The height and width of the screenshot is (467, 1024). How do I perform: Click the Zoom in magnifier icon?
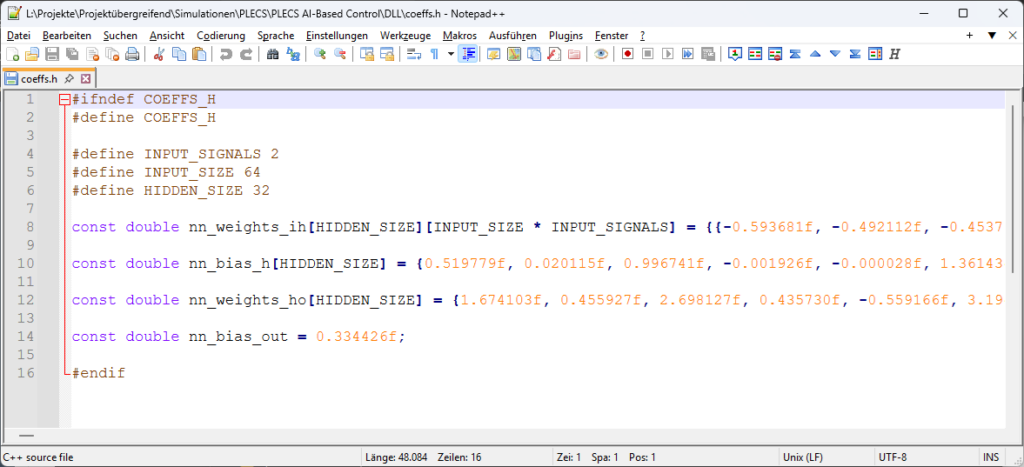coord(320,54)
